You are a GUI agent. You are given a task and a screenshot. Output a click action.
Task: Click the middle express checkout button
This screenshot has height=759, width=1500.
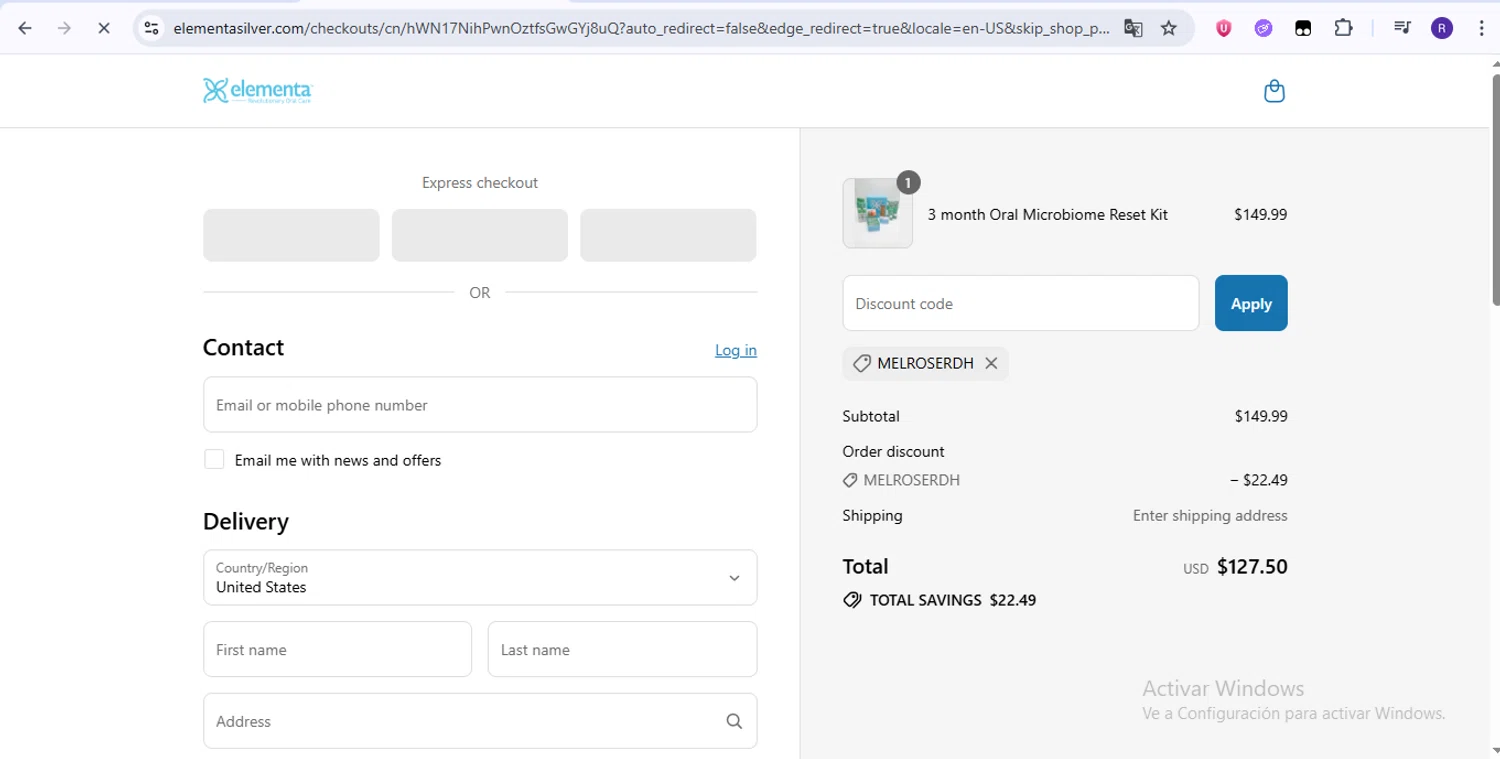click(480, 235)
